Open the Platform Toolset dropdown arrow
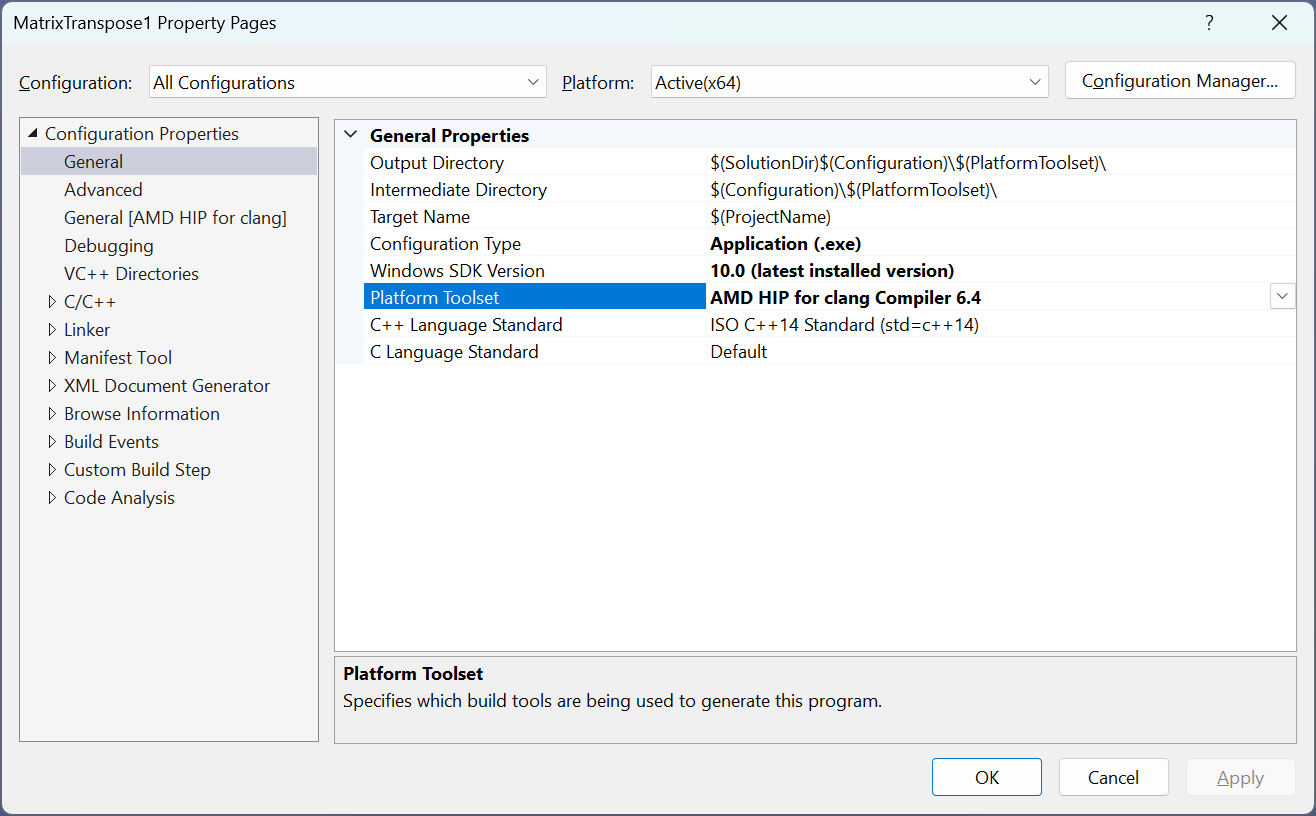 tap(1282, 297)
